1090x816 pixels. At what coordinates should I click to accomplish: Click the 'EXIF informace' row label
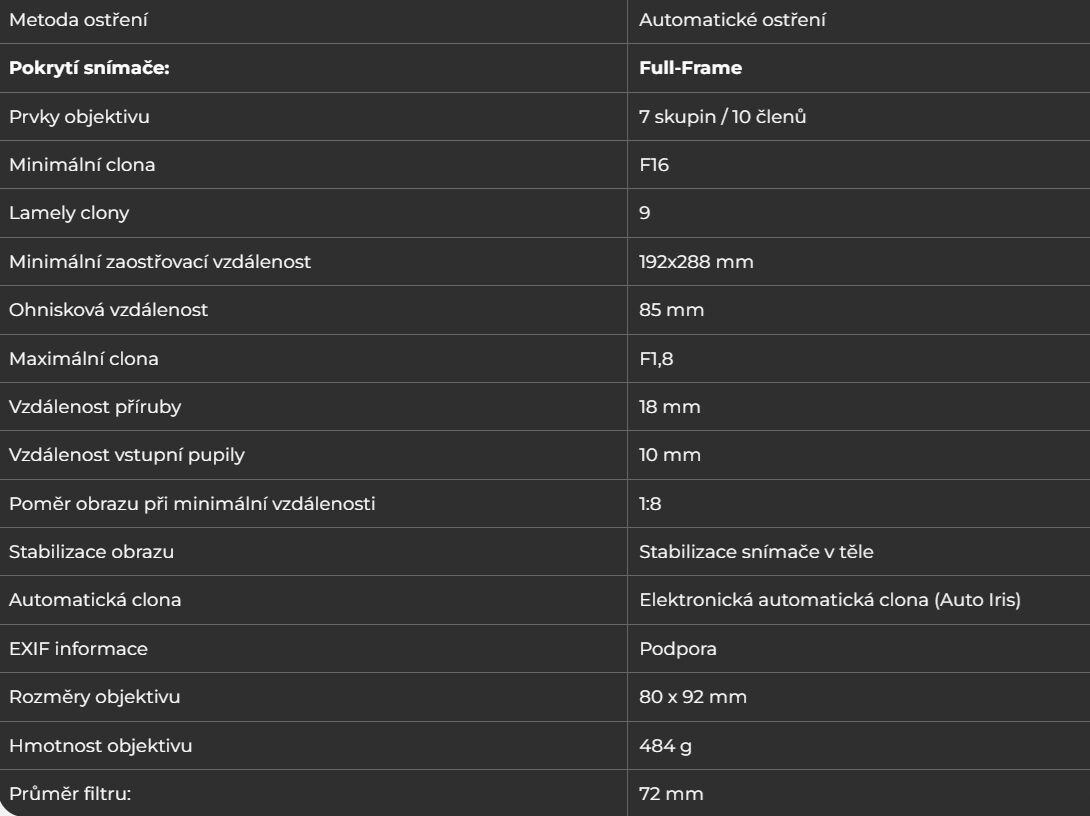pyautogui.click(x=79, y=649)
